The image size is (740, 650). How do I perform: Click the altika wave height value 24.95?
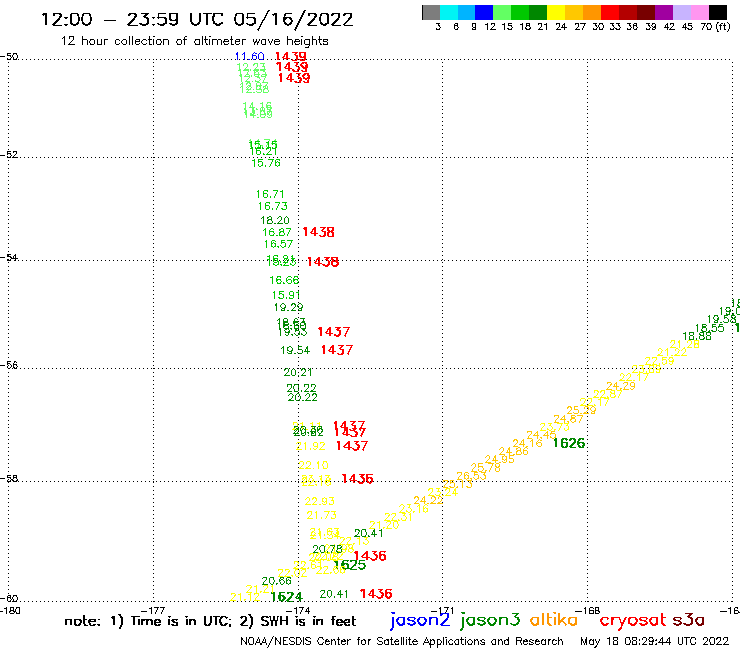[499, 459]
